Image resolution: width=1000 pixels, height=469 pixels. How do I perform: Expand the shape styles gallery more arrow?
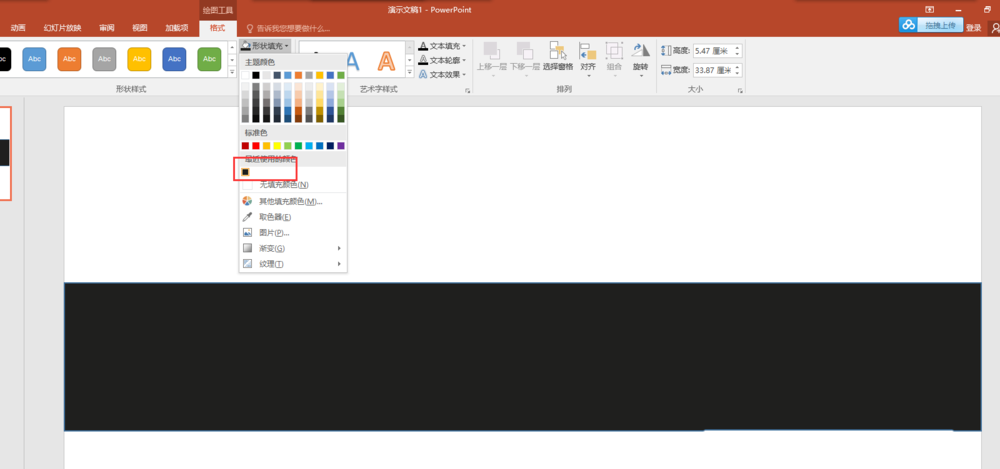[x=232, y=73]
